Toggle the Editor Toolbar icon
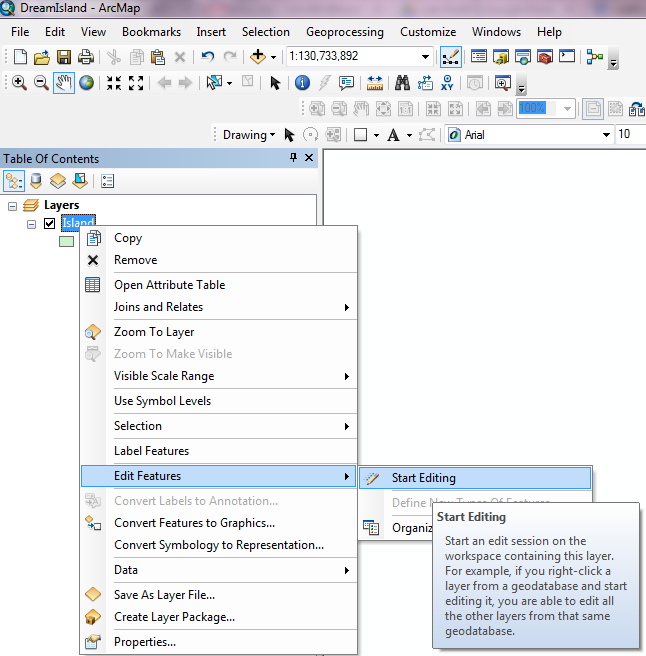646x656 pixels. 451,57
